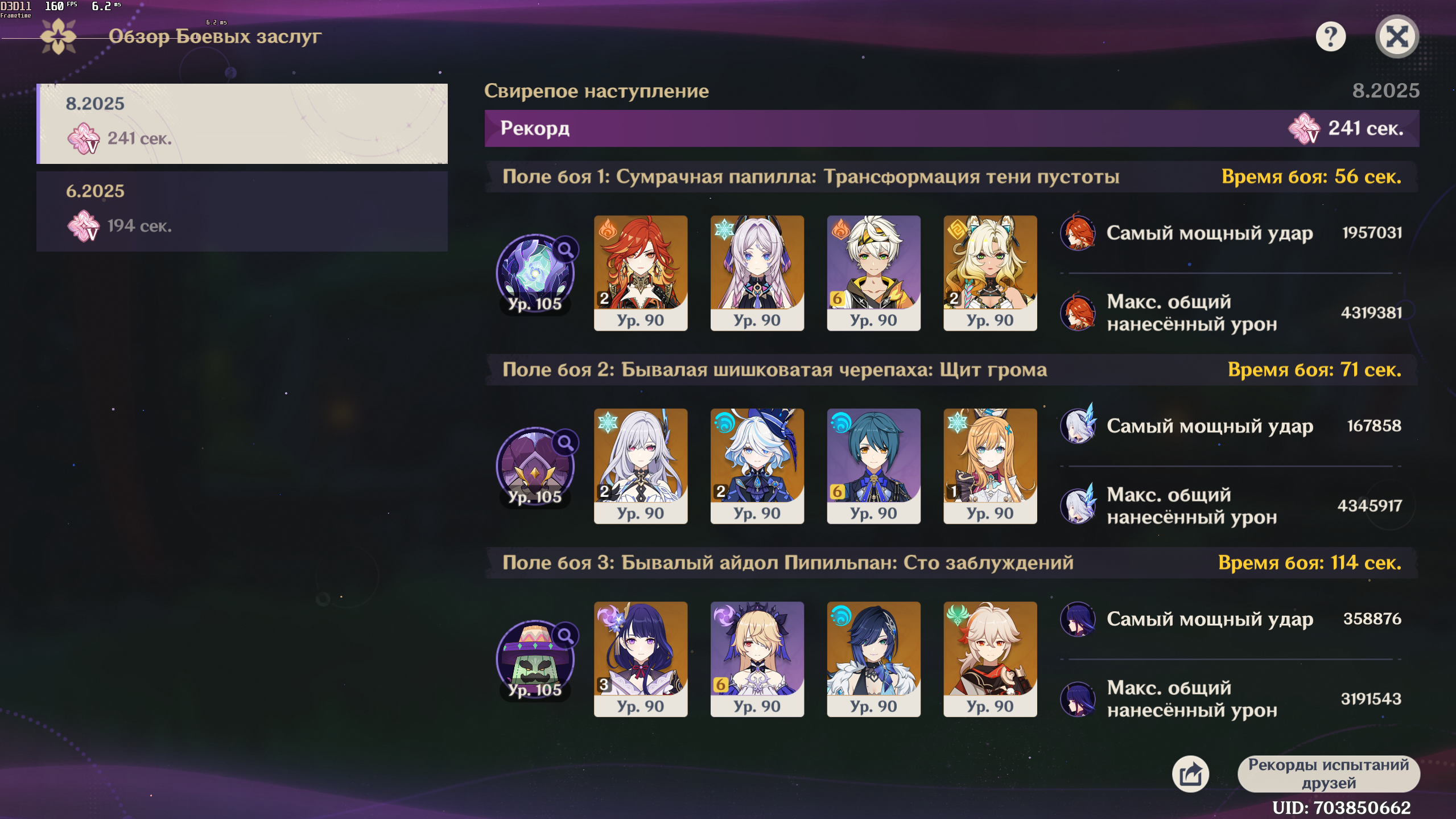Select Hydro character with top hat in Battlefield 2

[x=757, y=466]
